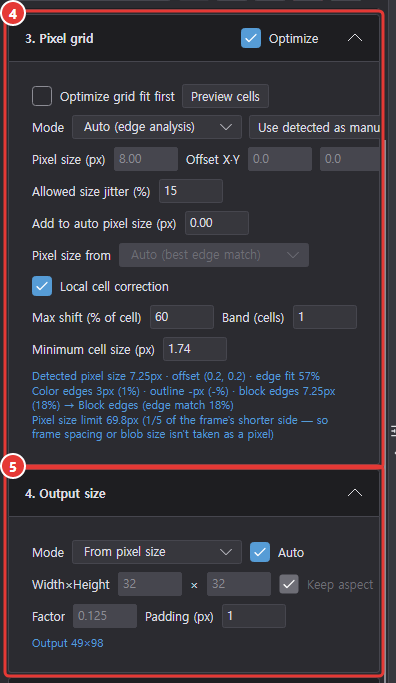This screenshot has height=683, width=396.
Task: Click the Padding (px) input field
Action: [x=254, y=616]
